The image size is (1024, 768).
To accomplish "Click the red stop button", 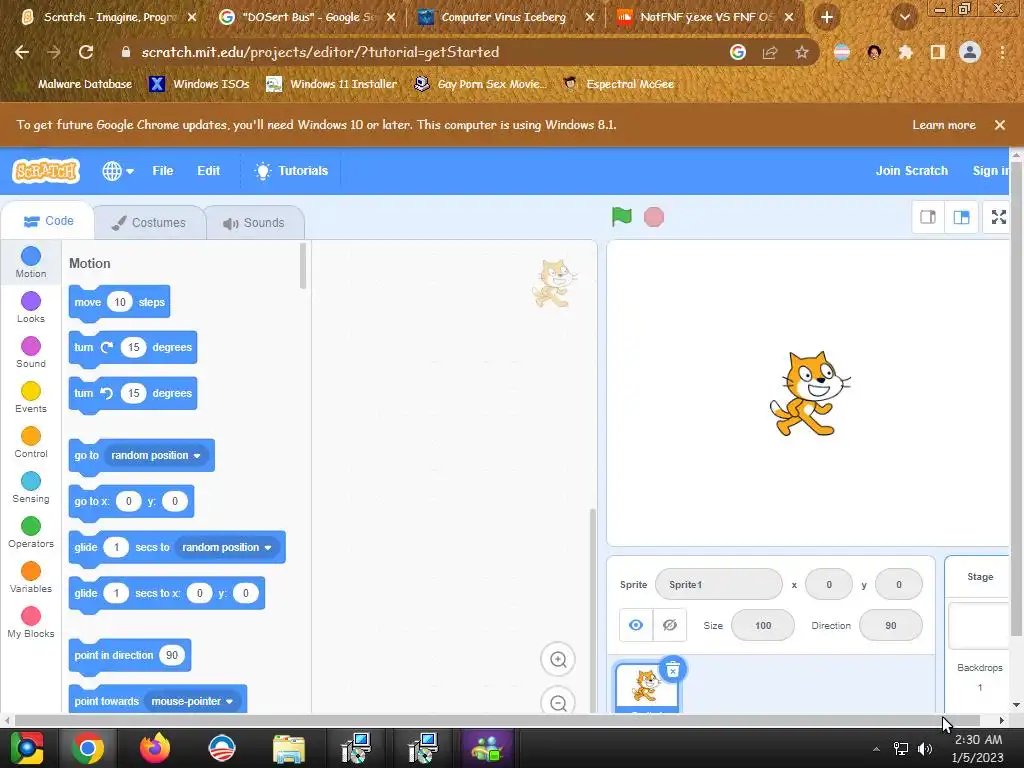I will 654,217.
